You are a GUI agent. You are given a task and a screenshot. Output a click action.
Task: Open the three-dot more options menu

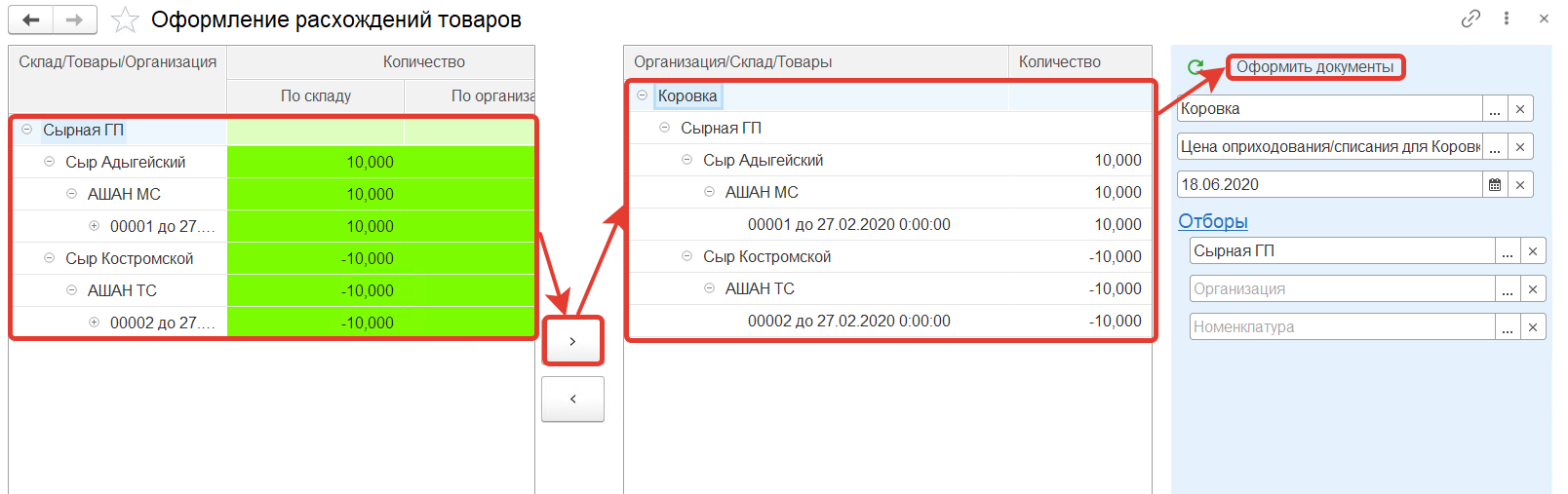[x=1507, y=19]
